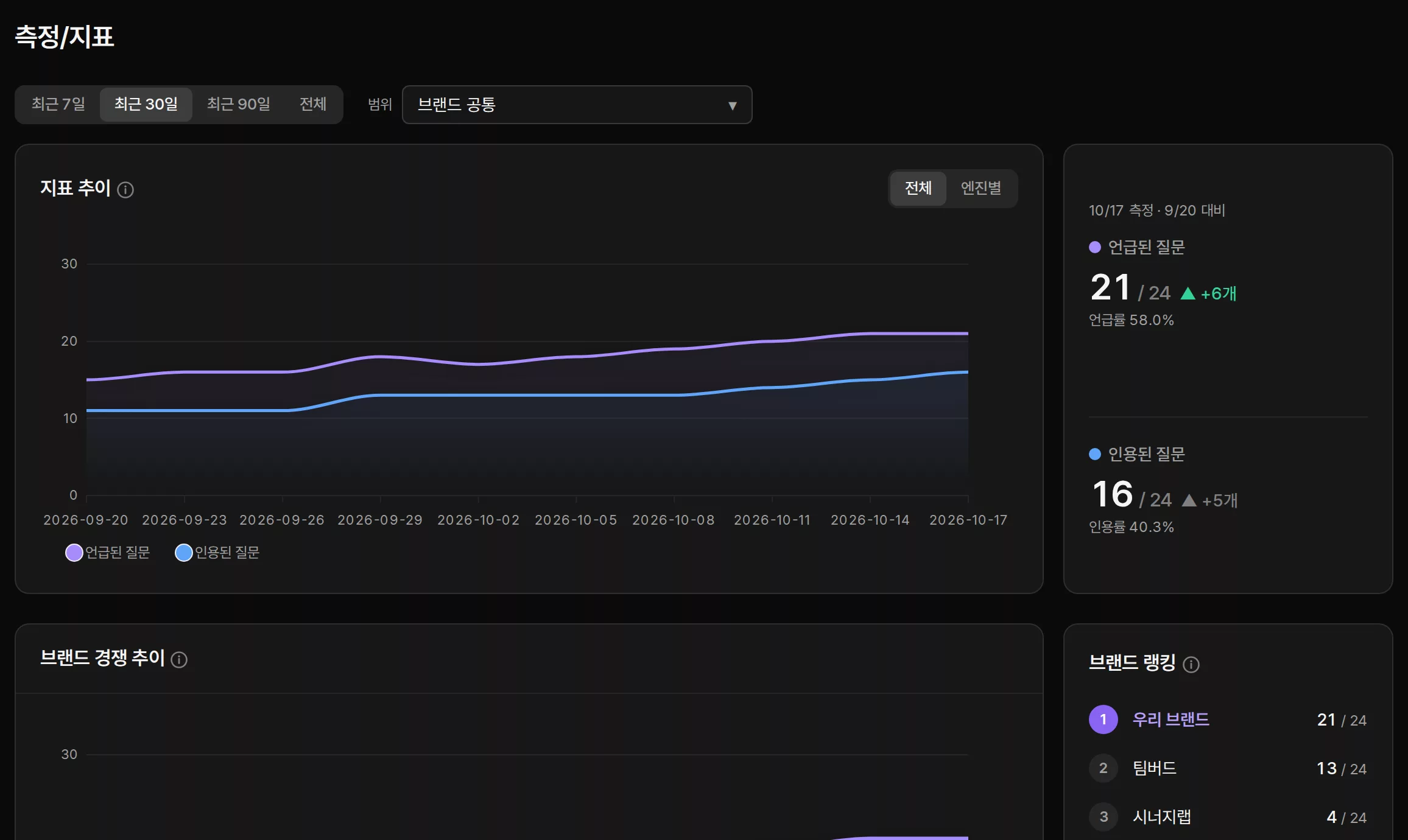Select the 최근 90일 period tab

239,104
